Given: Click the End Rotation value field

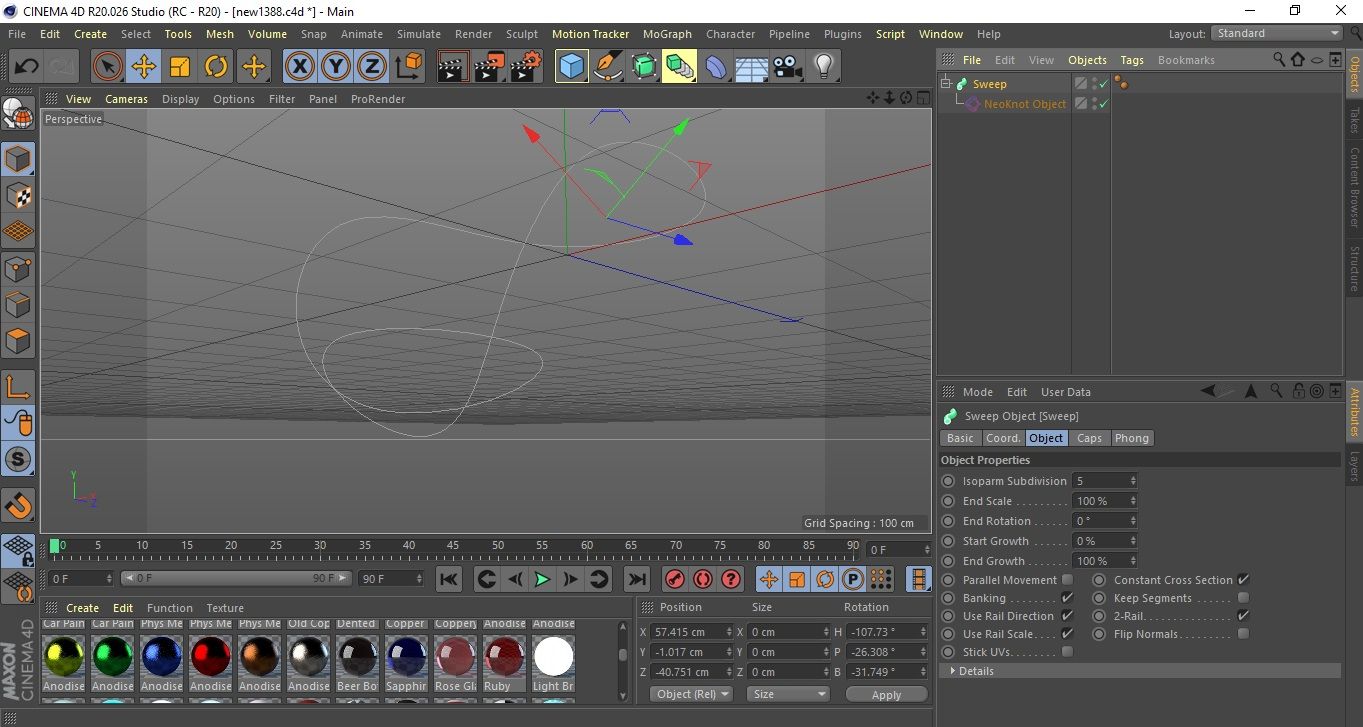Looking at the screenshot, I should click(1099, 521).
